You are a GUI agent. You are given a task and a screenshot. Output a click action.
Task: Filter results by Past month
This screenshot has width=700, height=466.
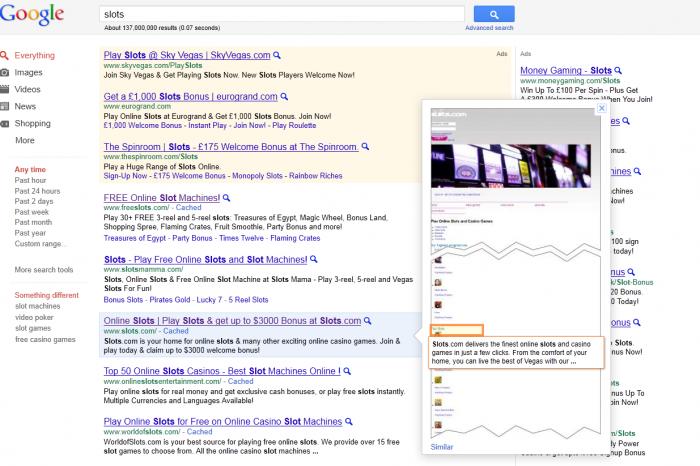(x=33, y=222)
